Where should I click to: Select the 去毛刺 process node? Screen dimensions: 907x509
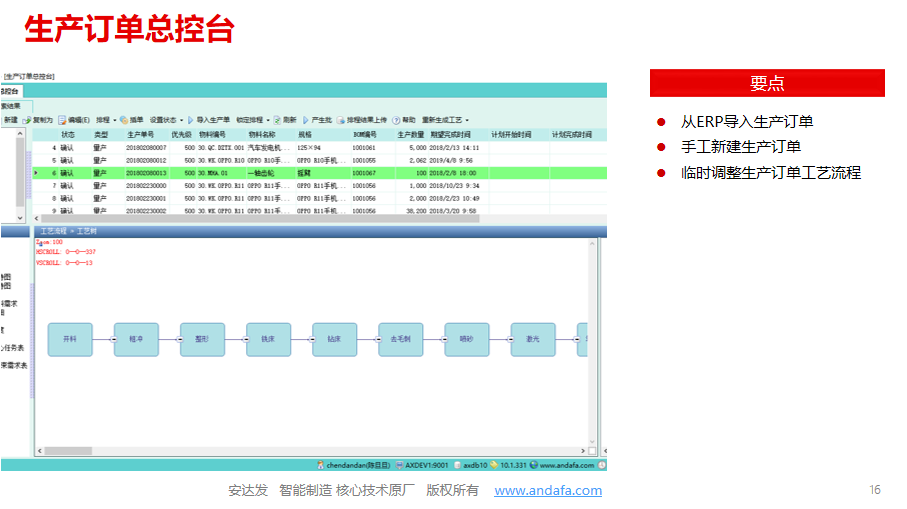click(x=400, y=340)
